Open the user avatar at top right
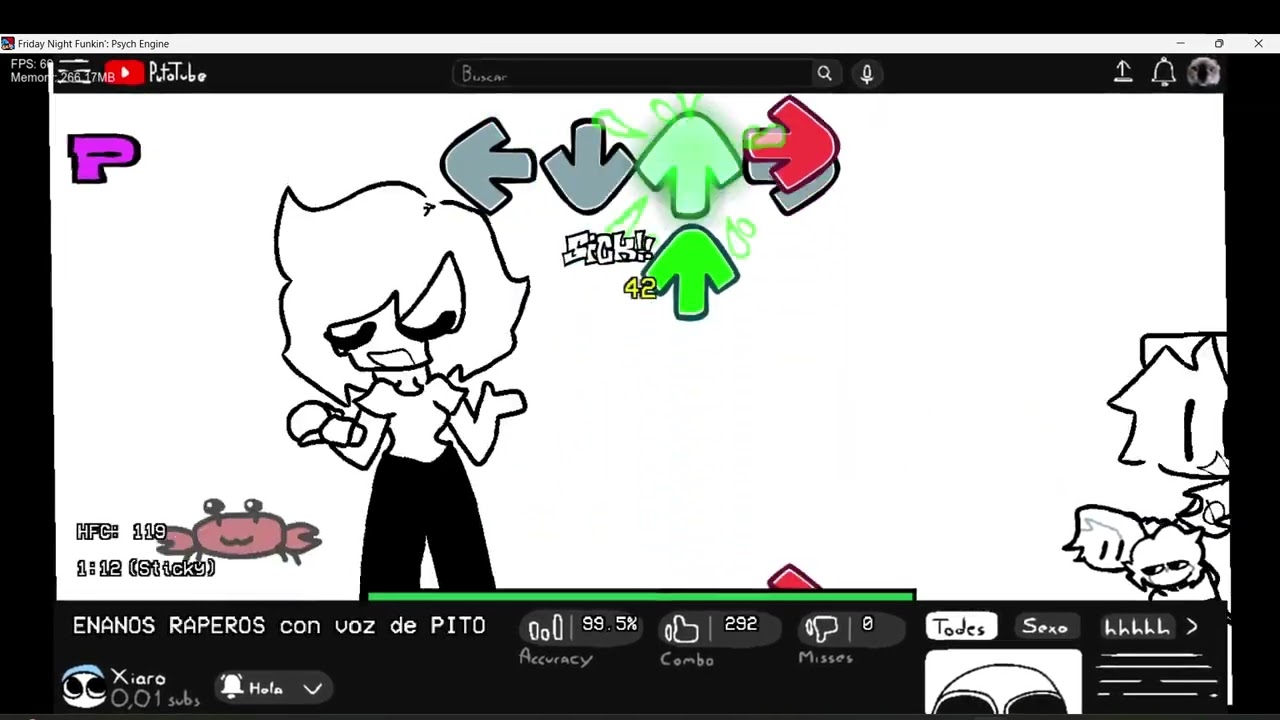 [1203, 72]
